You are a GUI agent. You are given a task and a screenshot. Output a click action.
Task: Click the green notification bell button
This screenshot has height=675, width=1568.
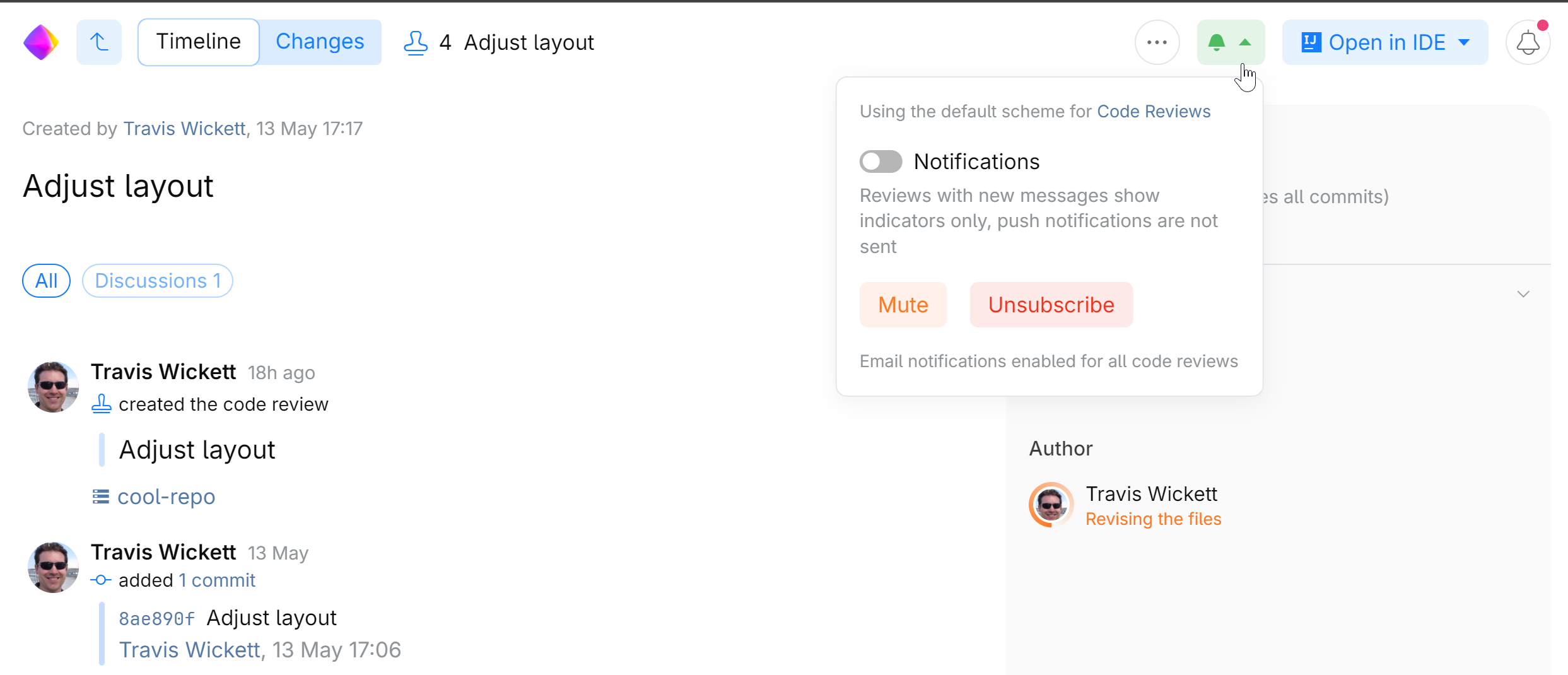click(x=1216, y=42)
